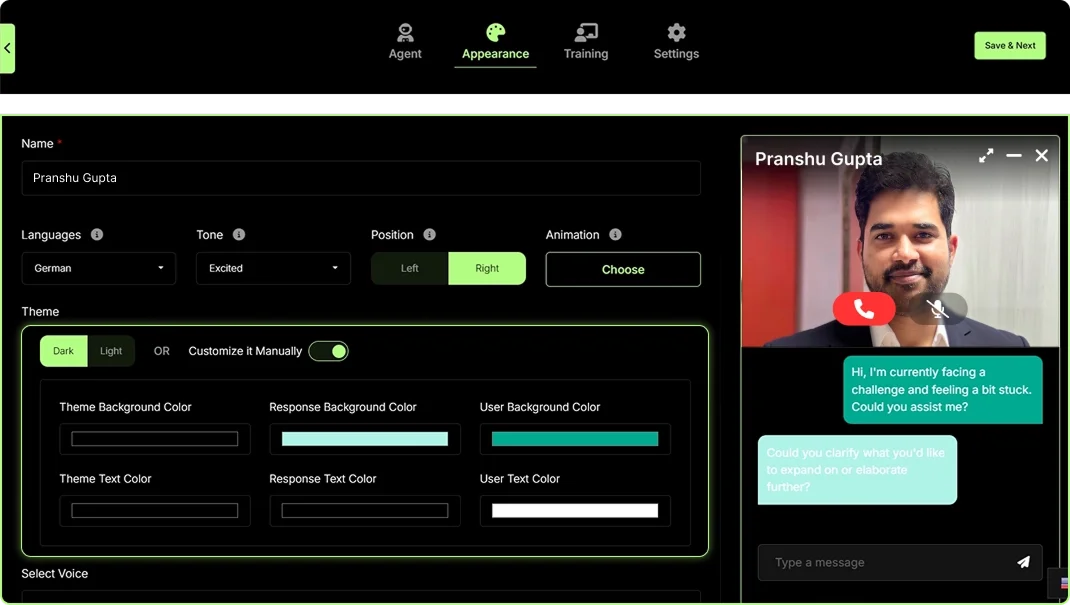The image size is (1070, 605).
Task: Click the Theme section label
Action: tap(40, 312)
